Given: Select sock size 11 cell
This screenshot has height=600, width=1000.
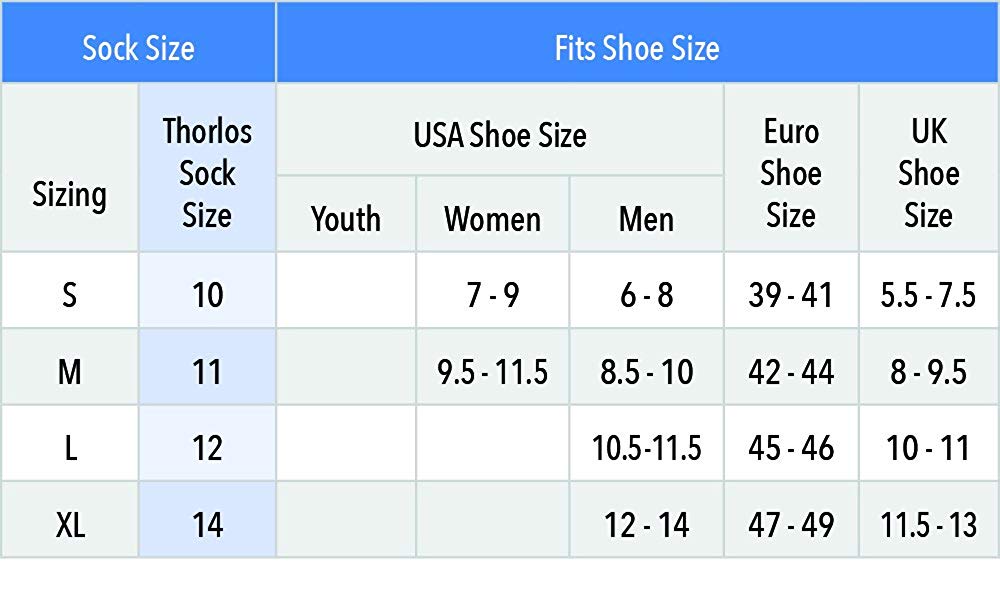Looking at the screenshot, I should (x=207, y=367).
